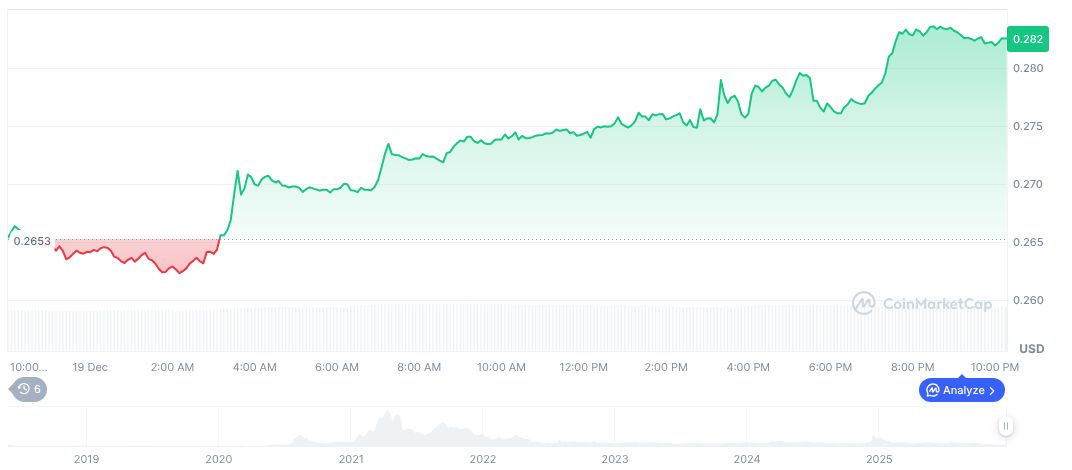The height and width of the screenshot is (470, 1072).
Task: Click the chevron arrow on Analyze
Action: coord(992,391)
